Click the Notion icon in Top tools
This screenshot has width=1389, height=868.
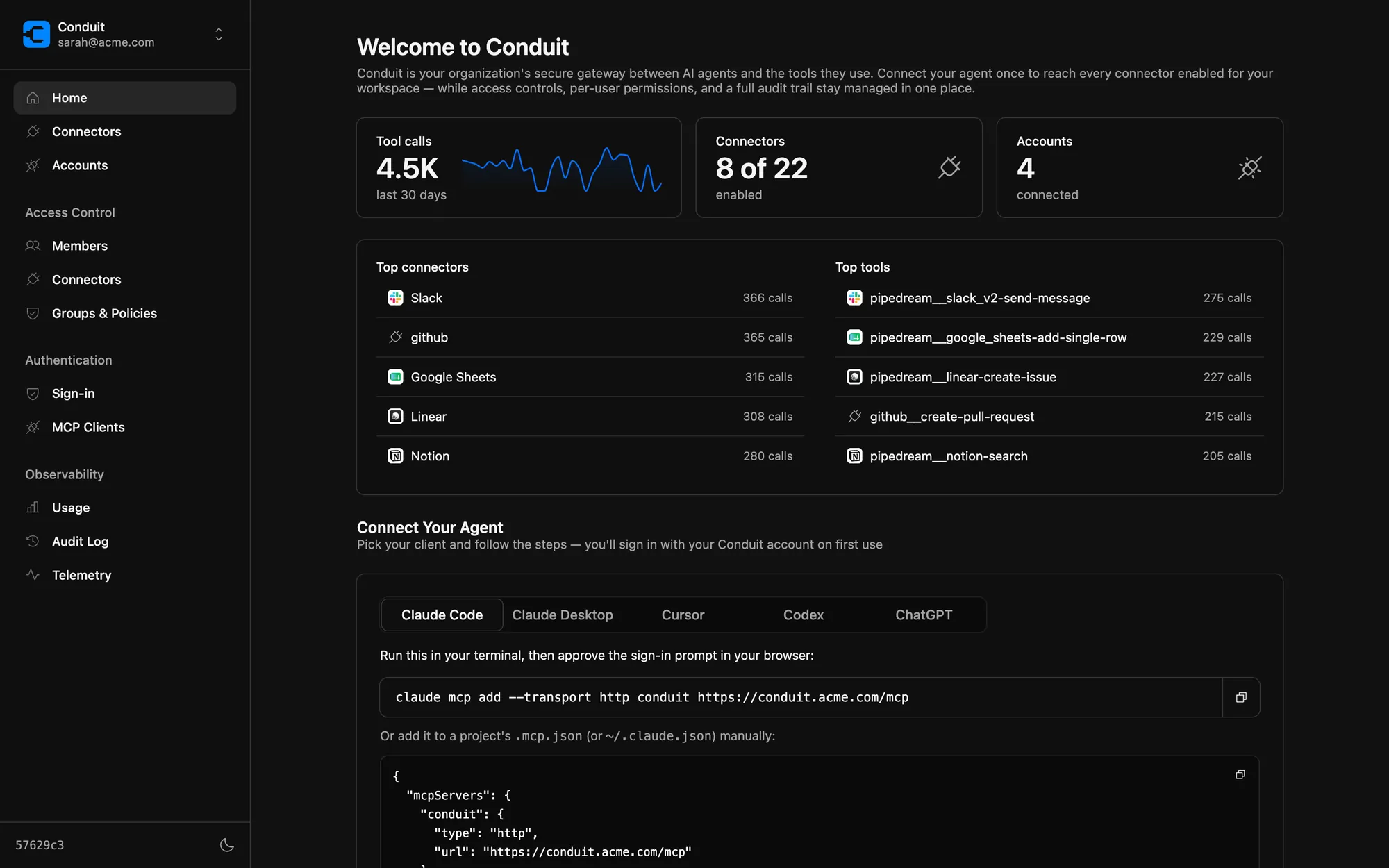854,456
